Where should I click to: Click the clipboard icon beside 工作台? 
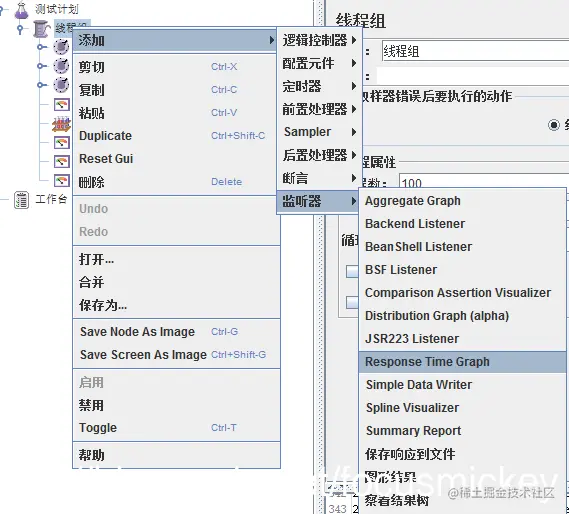[21, 200]
